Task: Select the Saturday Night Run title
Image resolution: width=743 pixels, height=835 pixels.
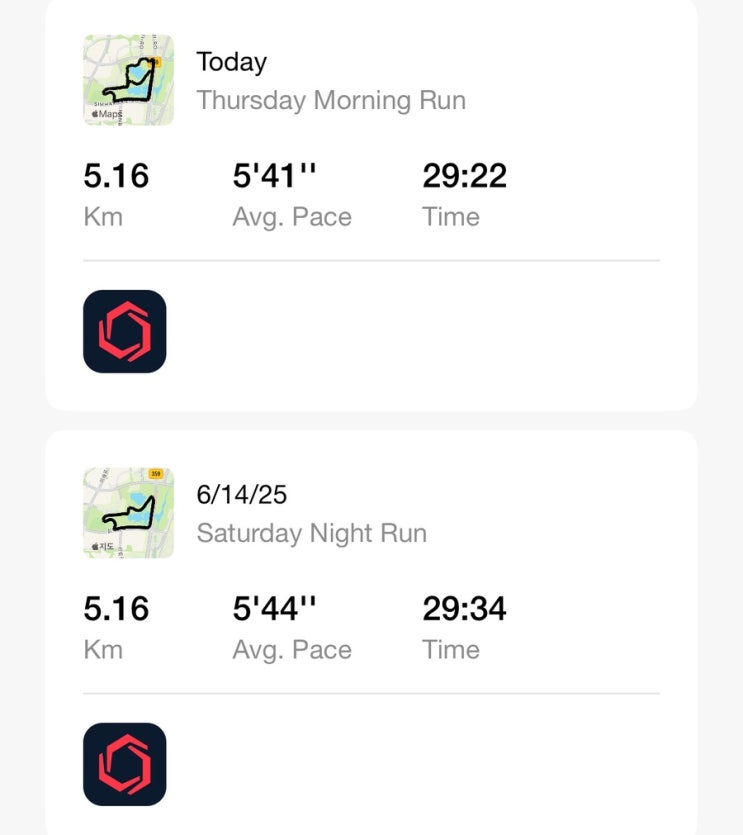Action: [x=312, y=533]
